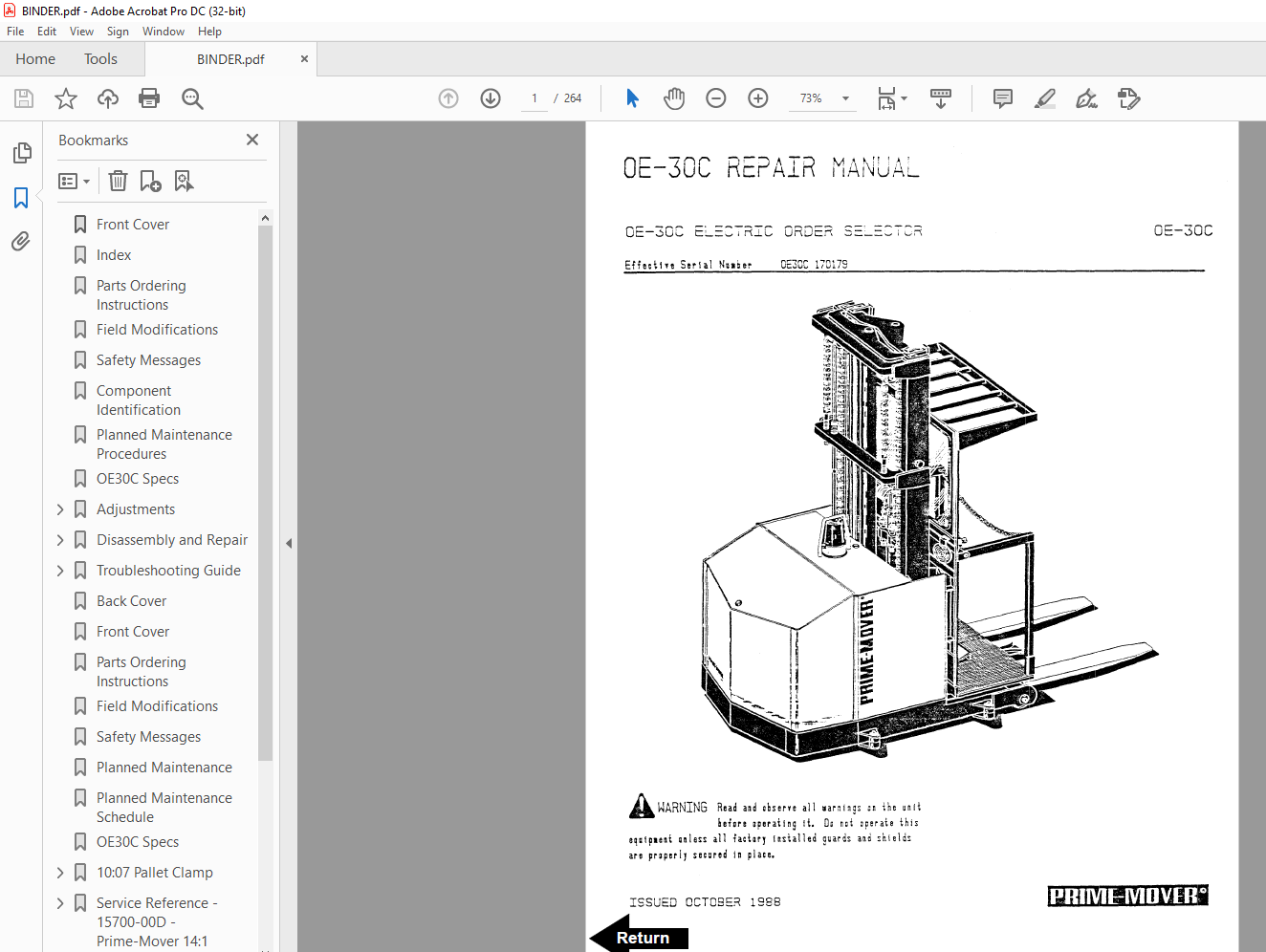Viewport: 1266px width, 952px height.
Task: Close the BINDER.pdf tab
Action: pos(304,59)
